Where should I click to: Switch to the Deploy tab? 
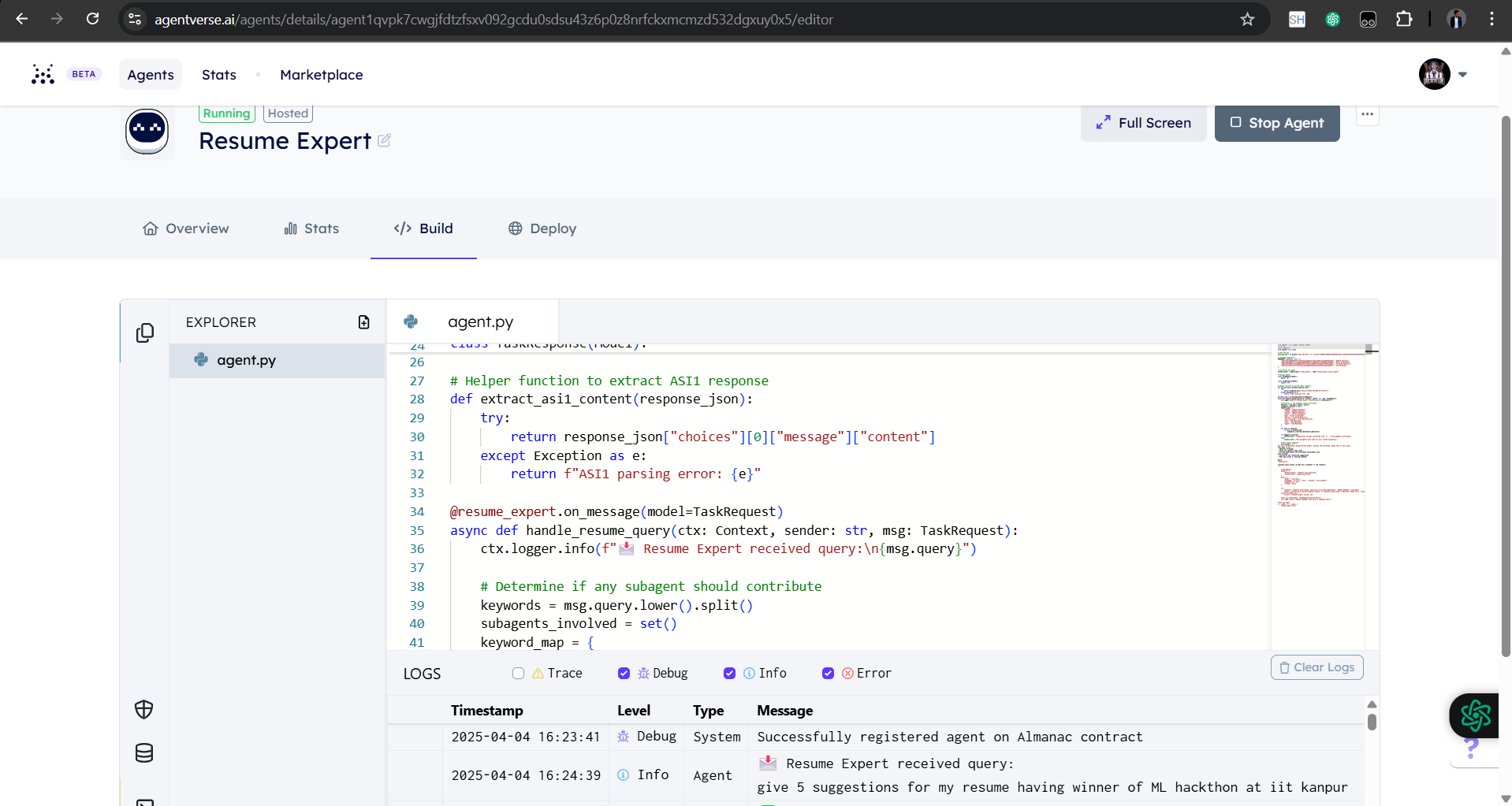point(542,228)
